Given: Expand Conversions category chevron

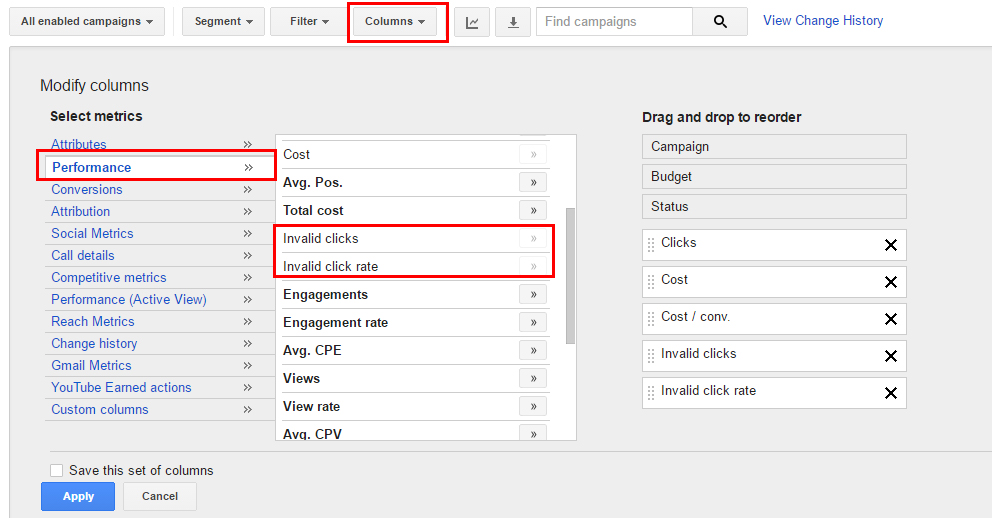Looking at the screenshot, I should point(247,189).
